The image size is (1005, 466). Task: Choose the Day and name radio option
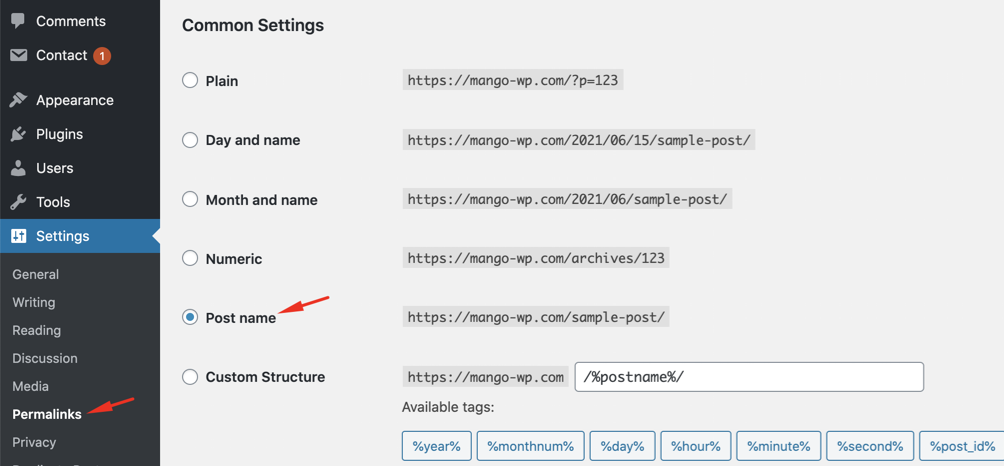coord(190,140)
